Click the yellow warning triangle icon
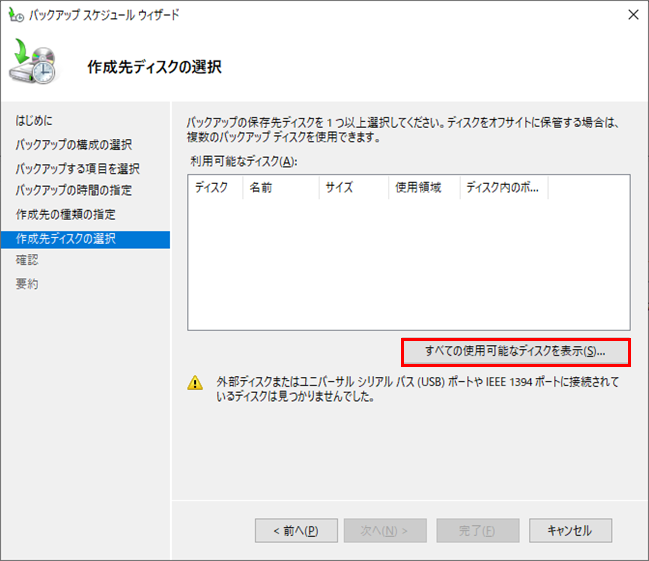The height and width of the screenshot is (561, 649). (x=195, y=383)
